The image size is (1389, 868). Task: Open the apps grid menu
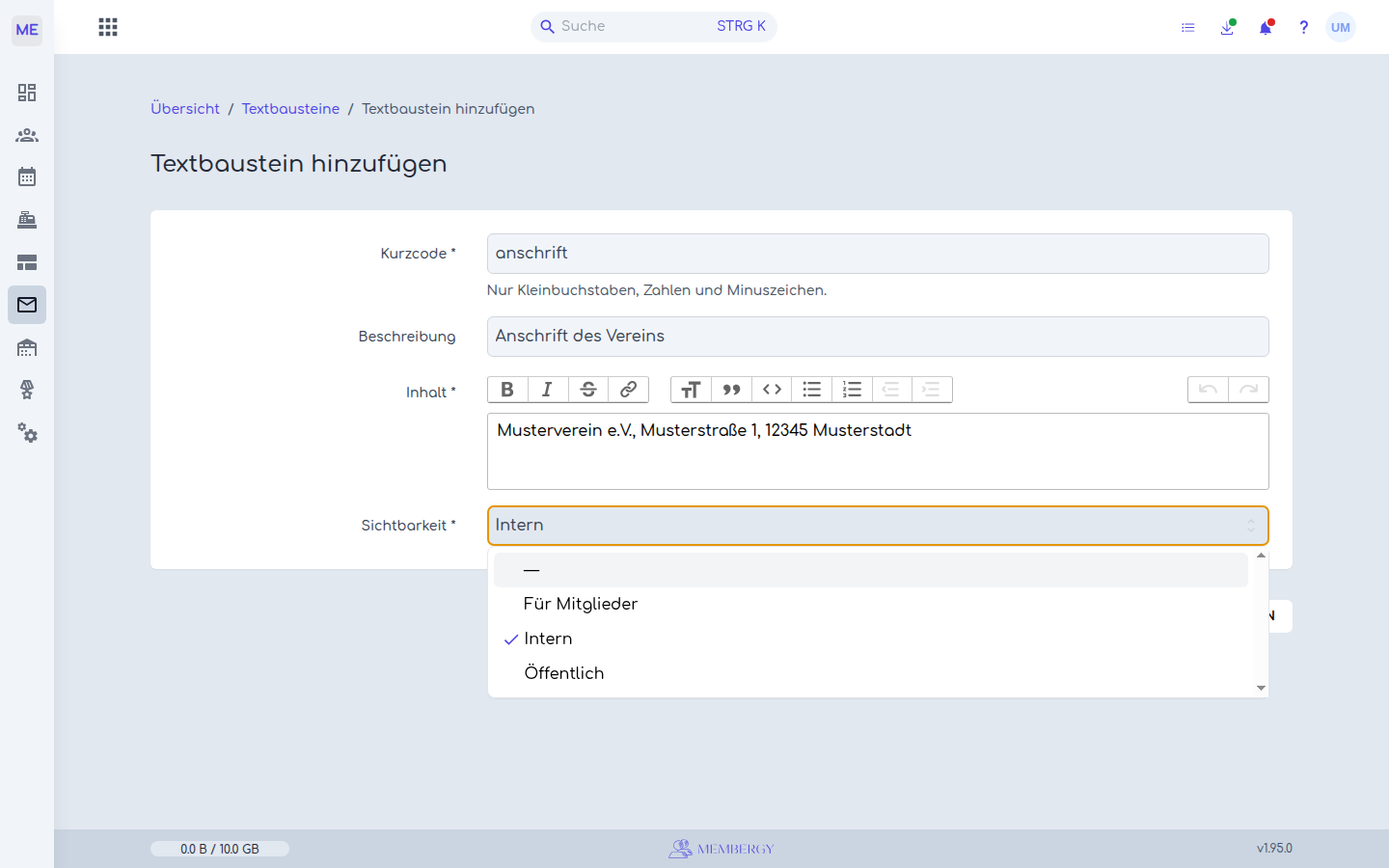tap(108, 27)
